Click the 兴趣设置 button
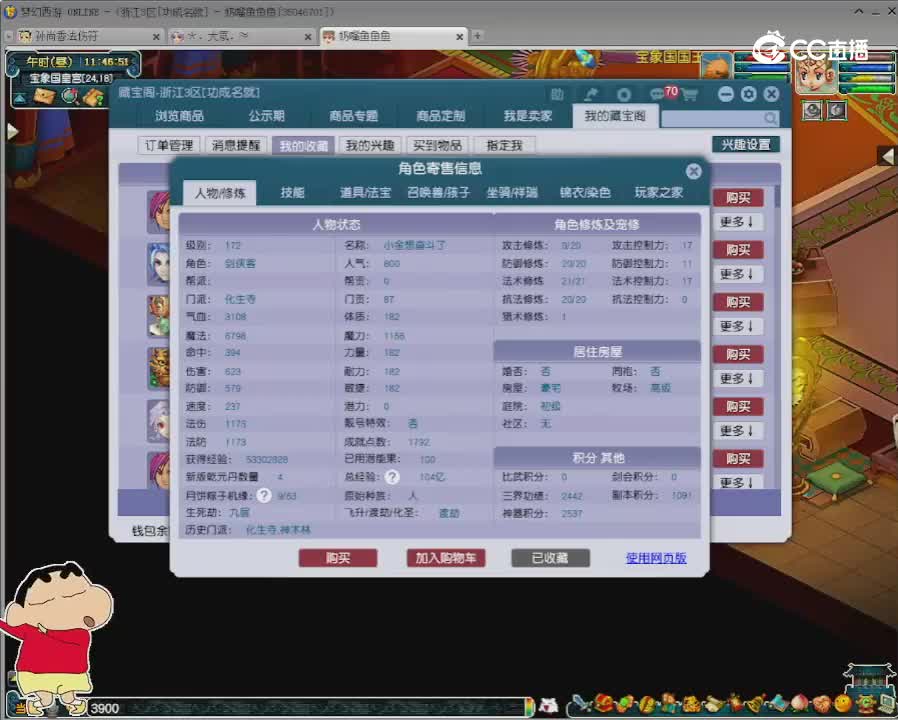Image resolution: width=898 pixels, height=720 pixels. (x=746, y=144)
